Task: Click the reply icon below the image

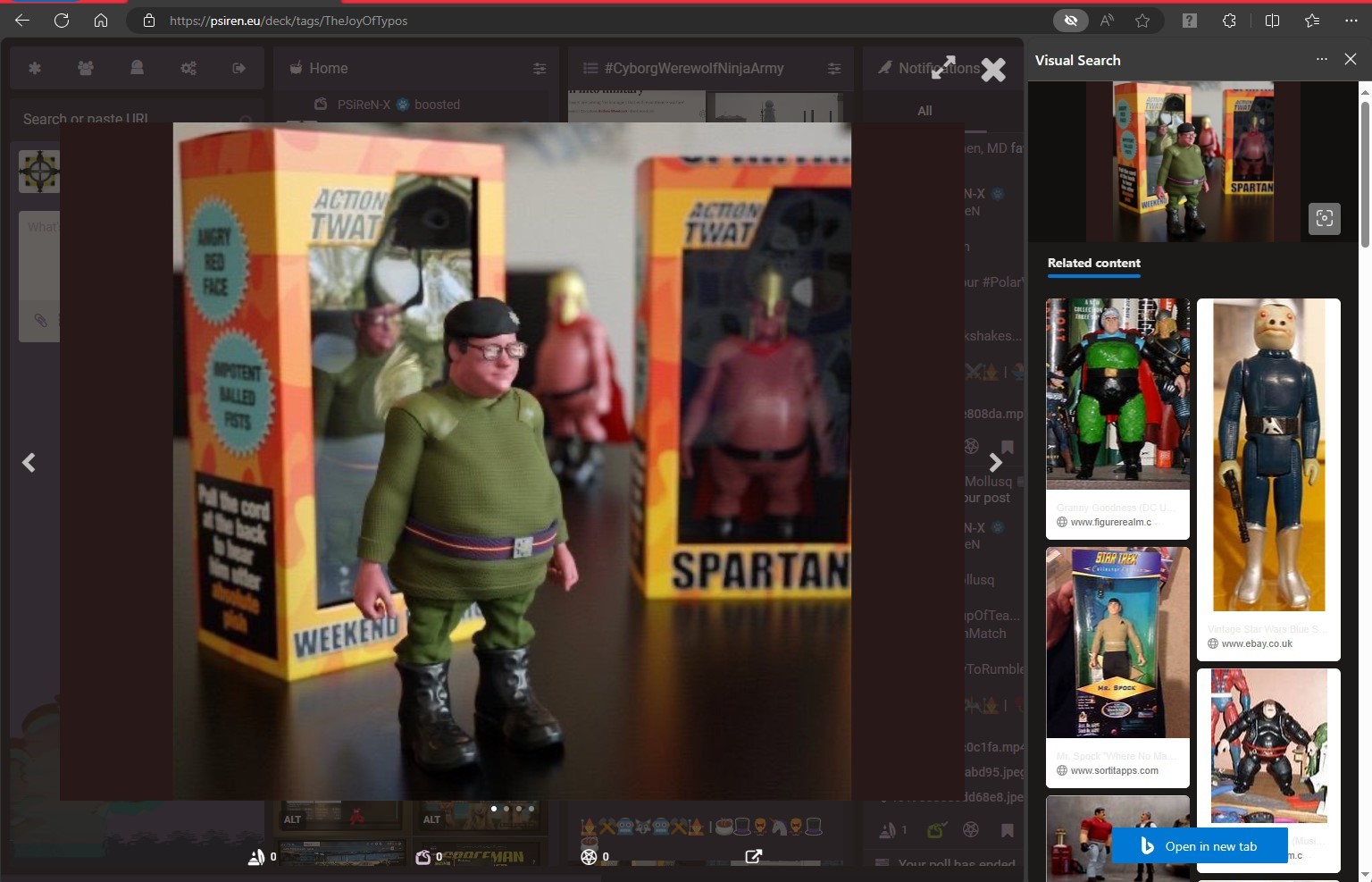Action: 256,856
